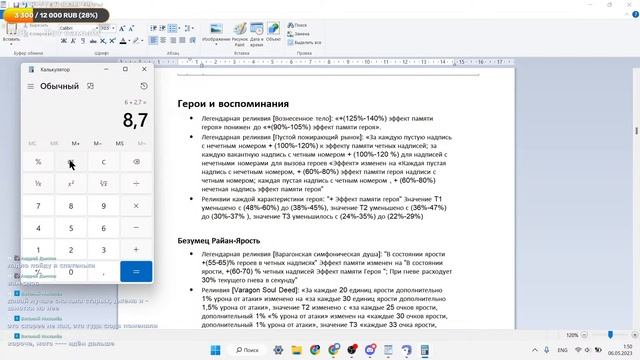Clear the Calculator with the C key

[104, 162]
